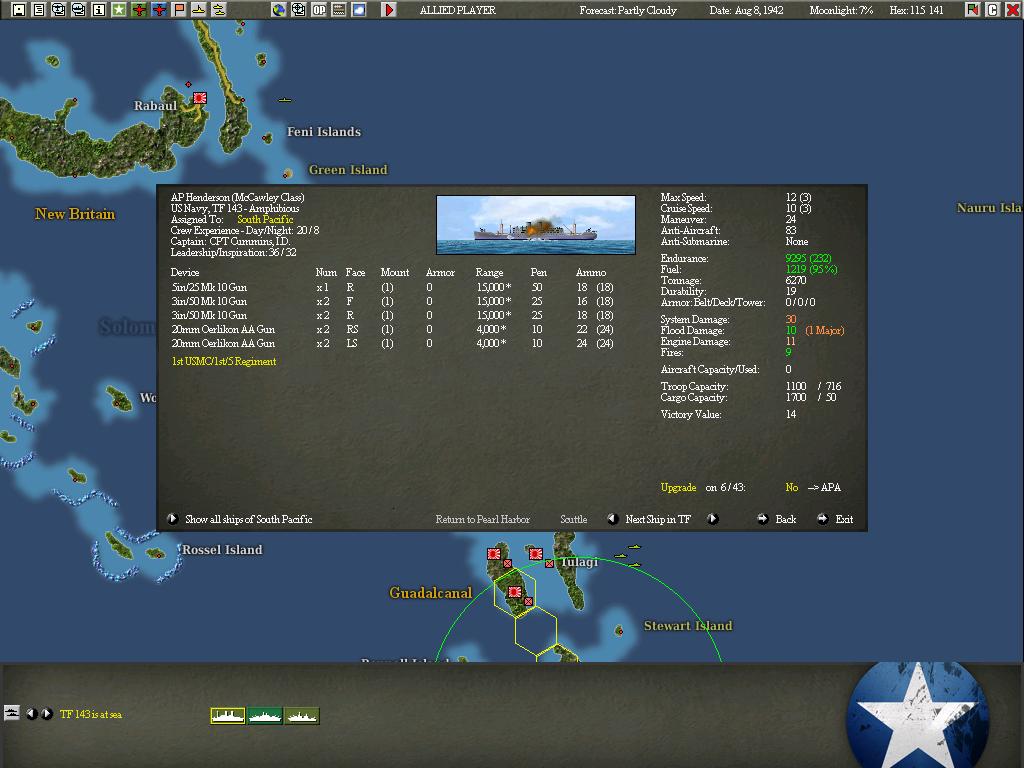Click the crosshair target toolbar icon

[x=298, y=10]
